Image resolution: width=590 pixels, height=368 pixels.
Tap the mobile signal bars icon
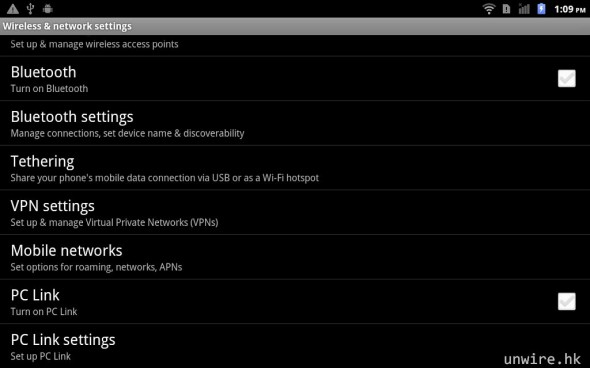coord(524,9)
